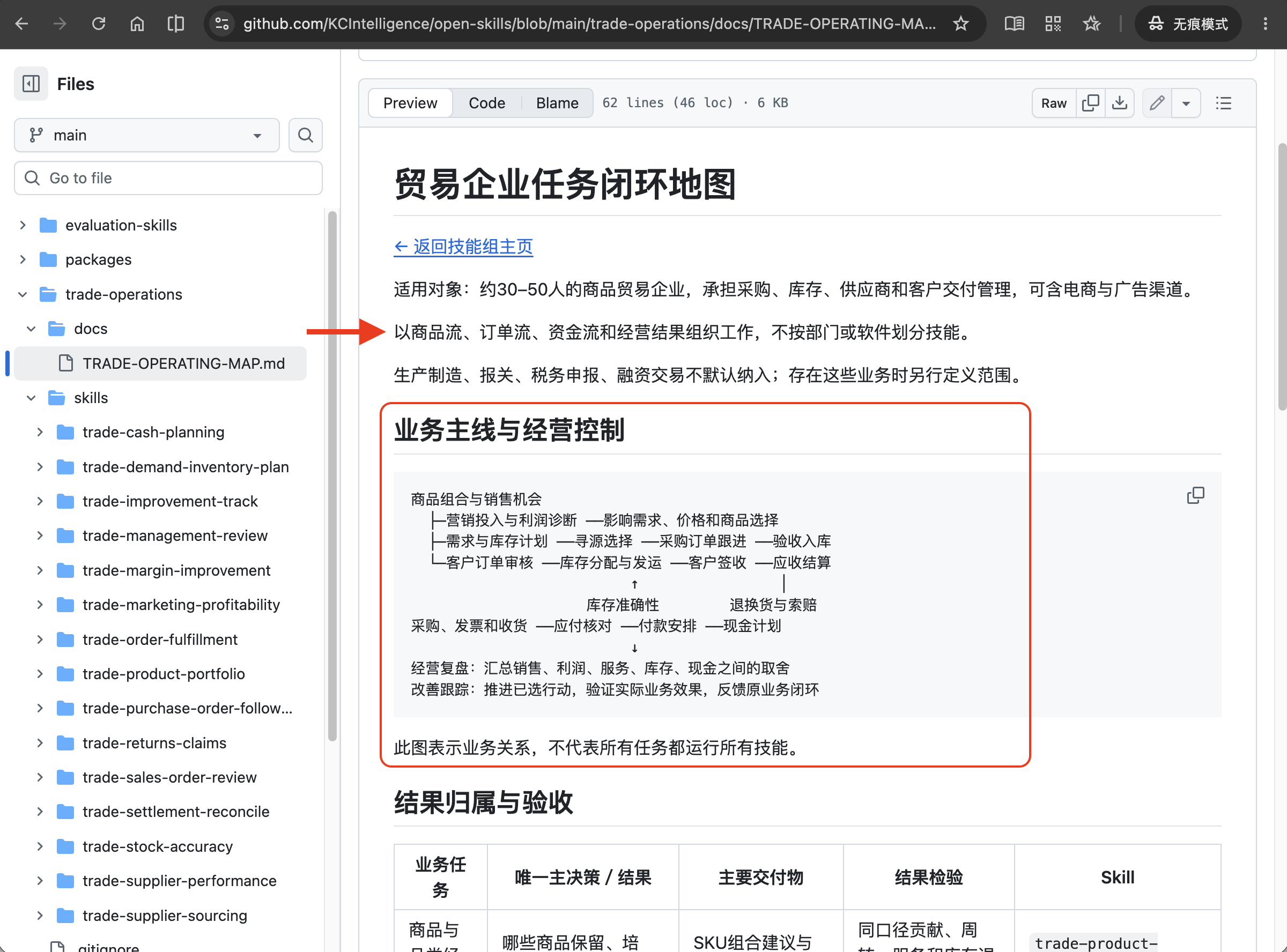Copy raw file contents
This screenshot has width=1287, height=952.
(1090, 103)
